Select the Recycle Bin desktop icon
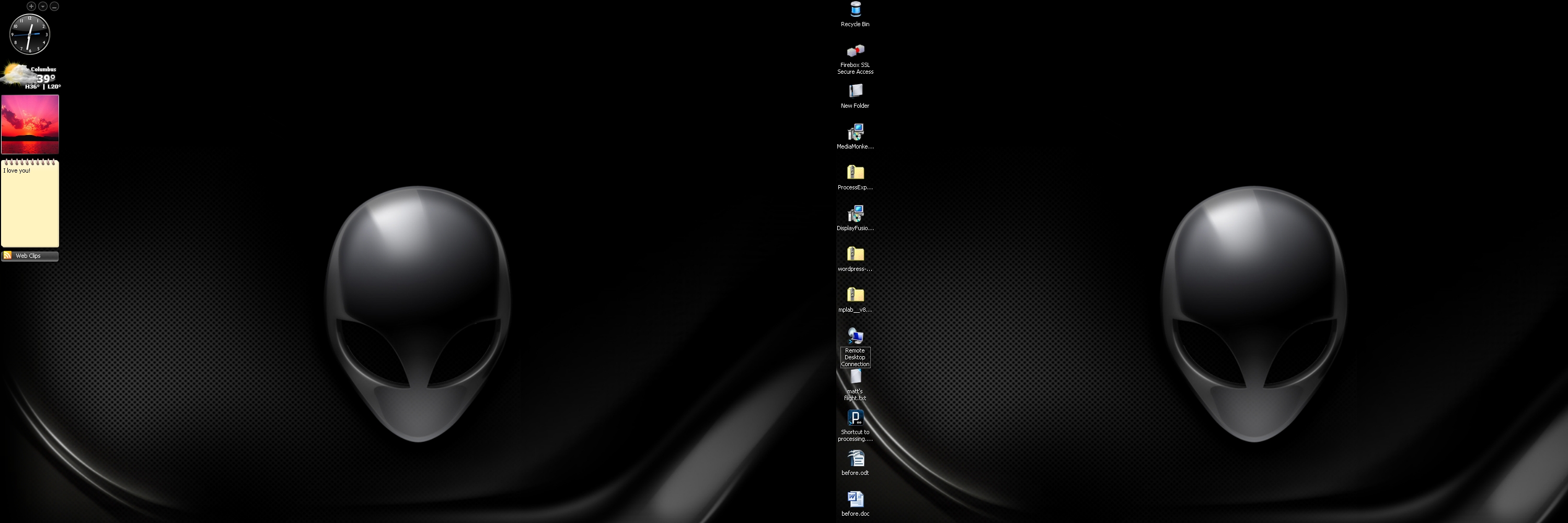The height and width of the screenshot is (523, 1568). (855, 10)
